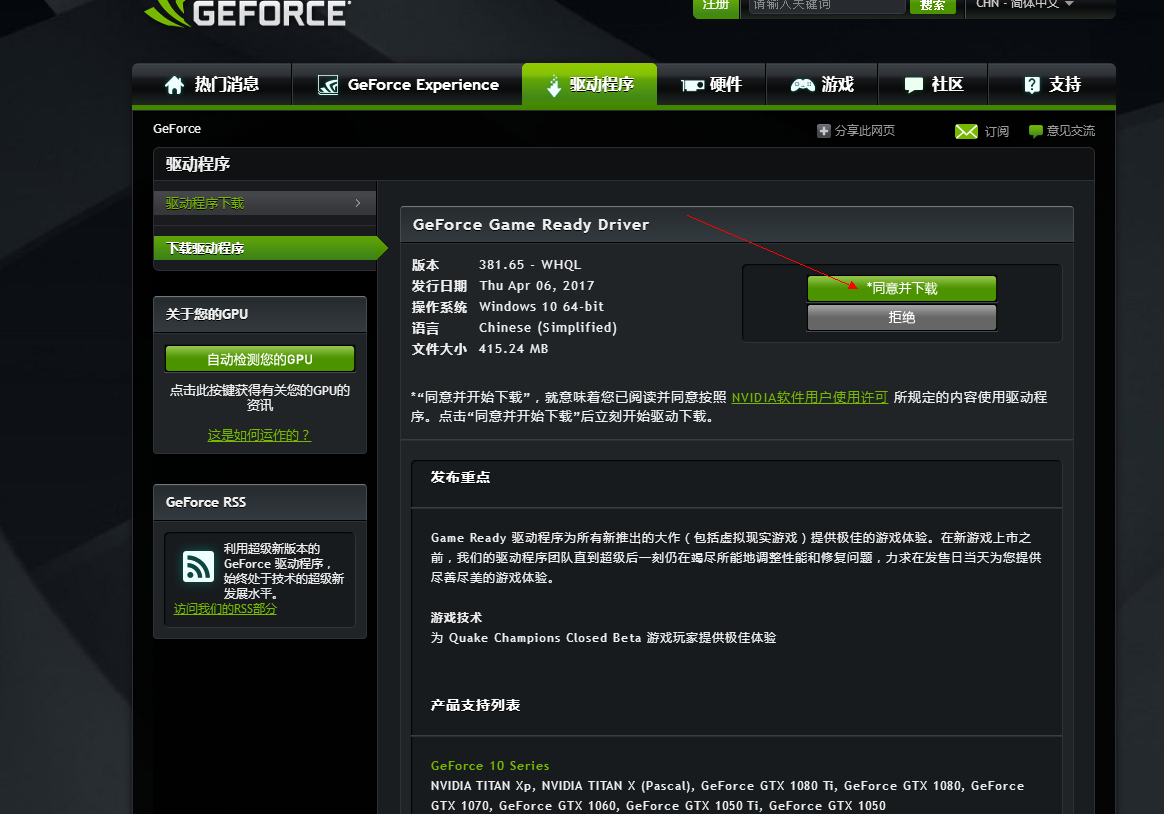1164x814 pixels.
Task: Focus the keyword search input field
Action: [x=827, y=5]
